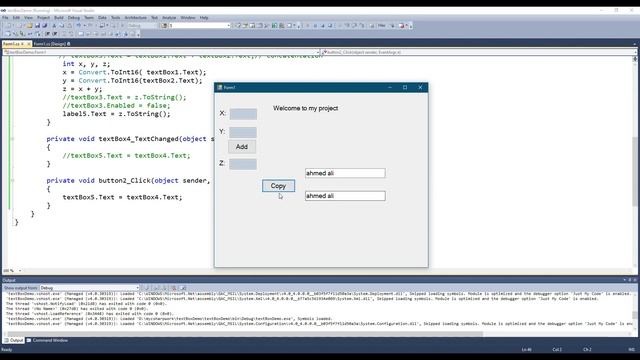Close the Output panel
This screenshot has height=360, width=640.
tap(635, 280)
